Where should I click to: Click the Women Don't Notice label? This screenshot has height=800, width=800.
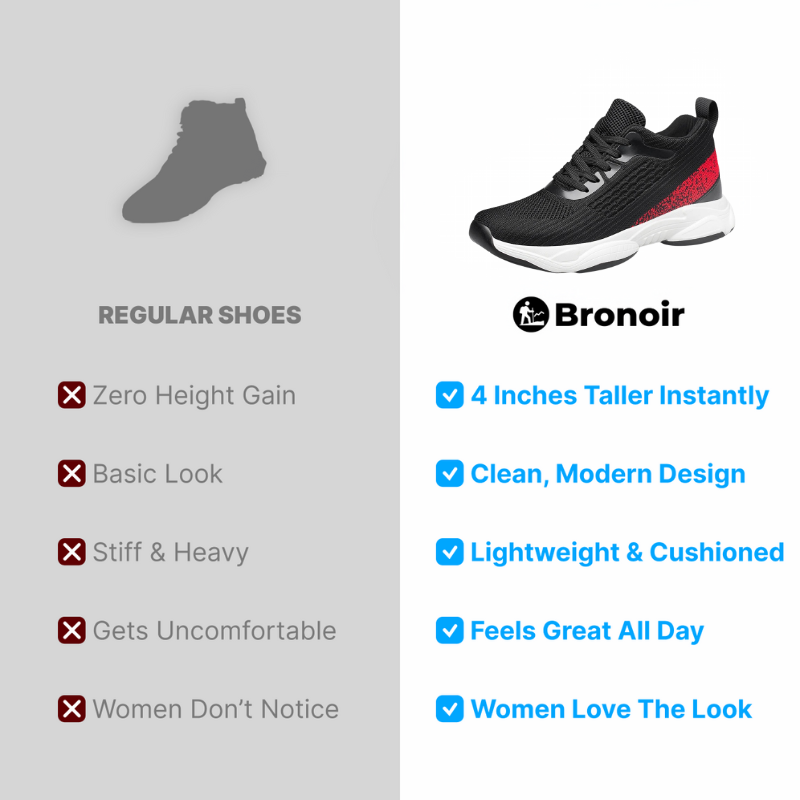[216, 709]
